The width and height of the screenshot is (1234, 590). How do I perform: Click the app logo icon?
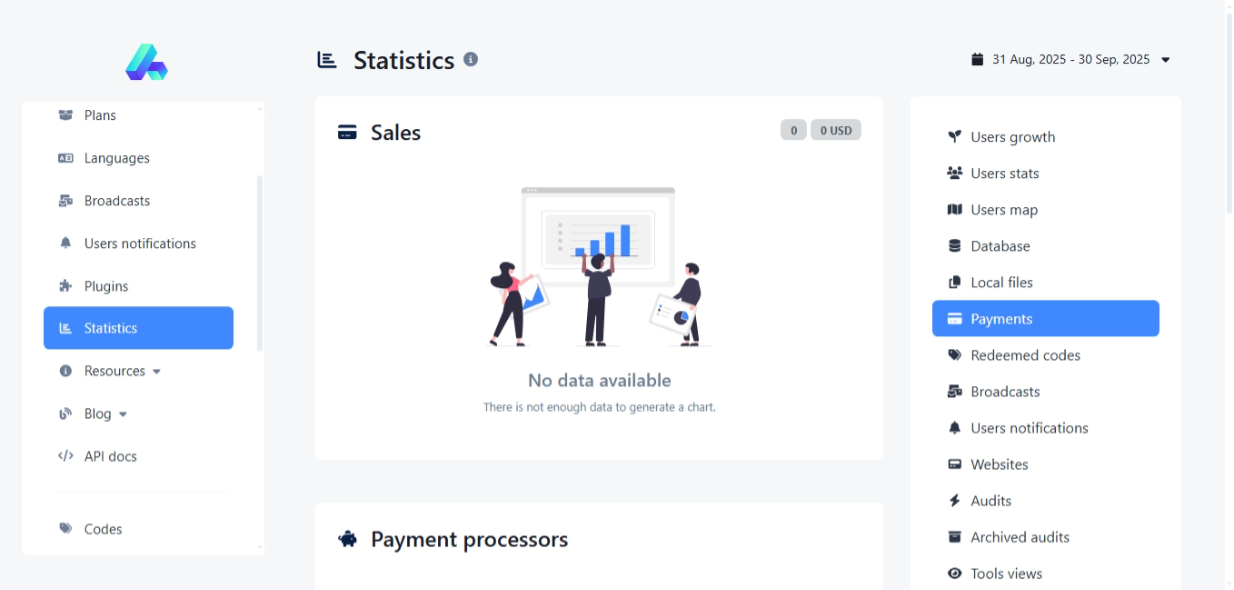click(146, 62)
